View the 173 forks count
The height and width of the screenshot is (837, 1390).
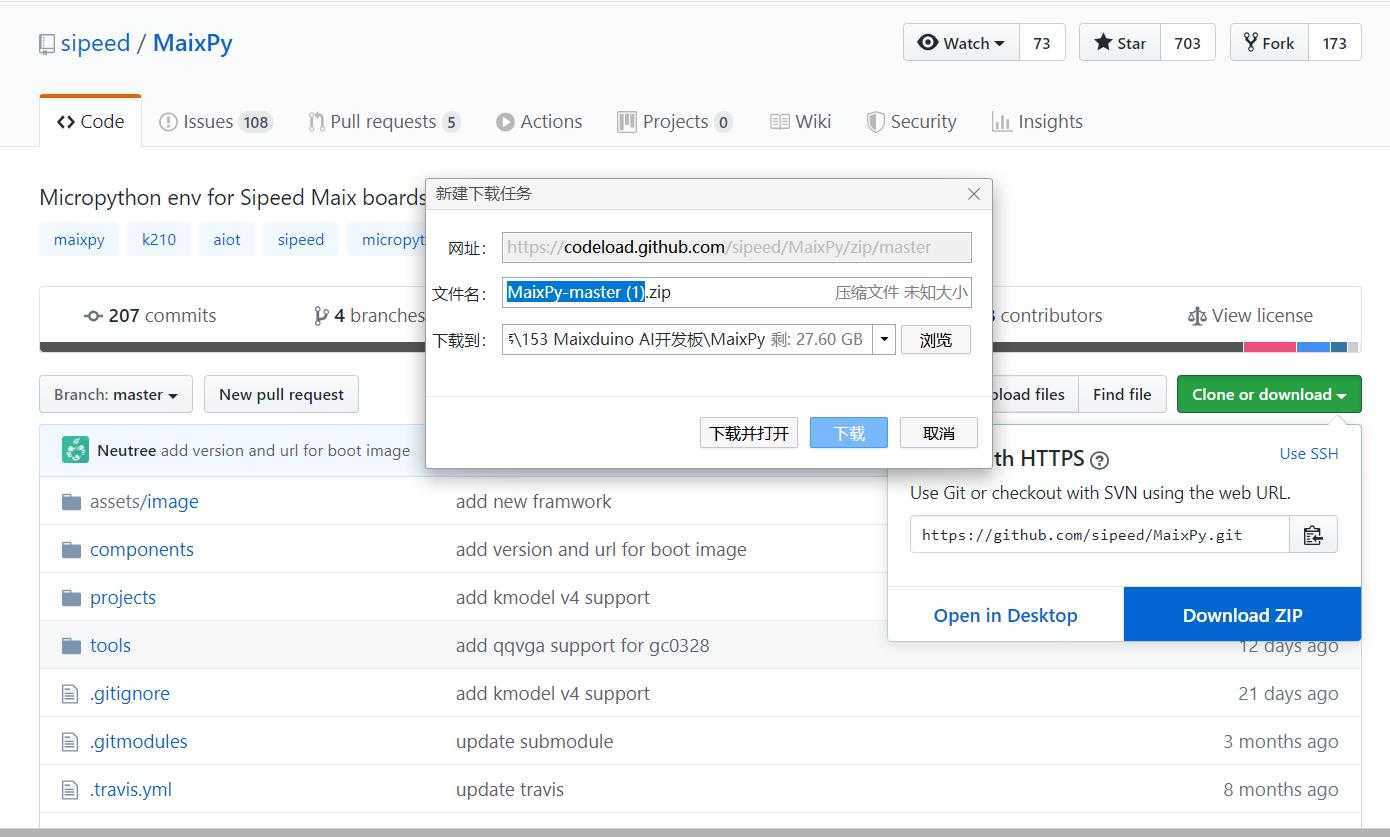tap(1334, 43)
